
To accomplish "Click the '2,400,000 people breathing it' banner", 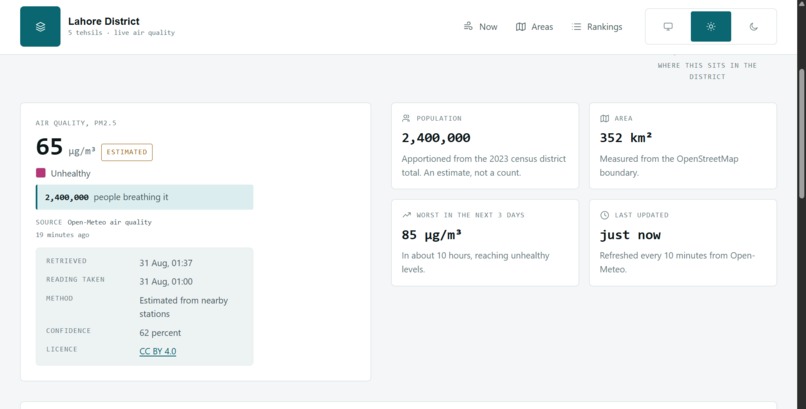I will click(144, 197).
